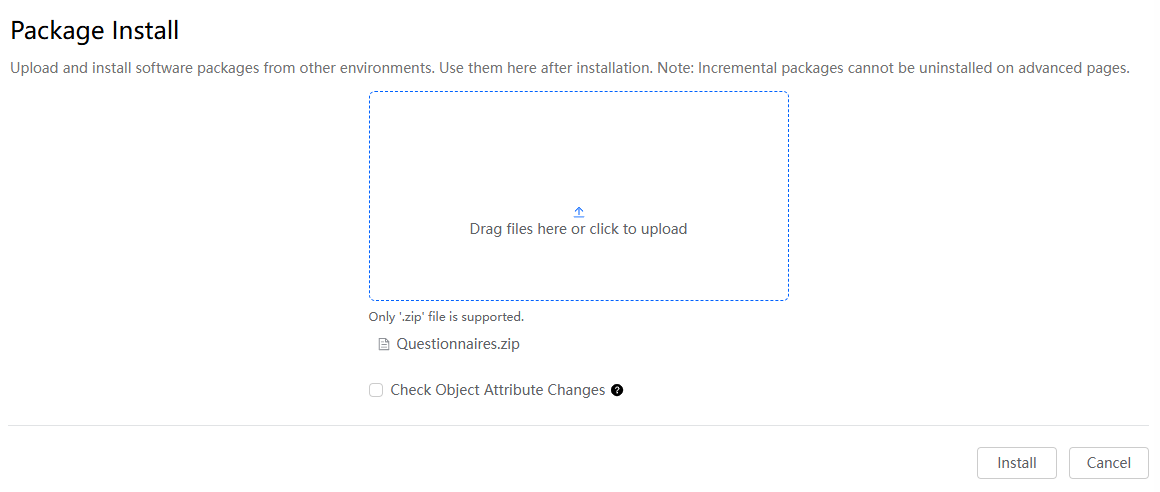Click 'Drag files here or click to upload' text
Screen dimensions: 1160x492
[579, 229]
